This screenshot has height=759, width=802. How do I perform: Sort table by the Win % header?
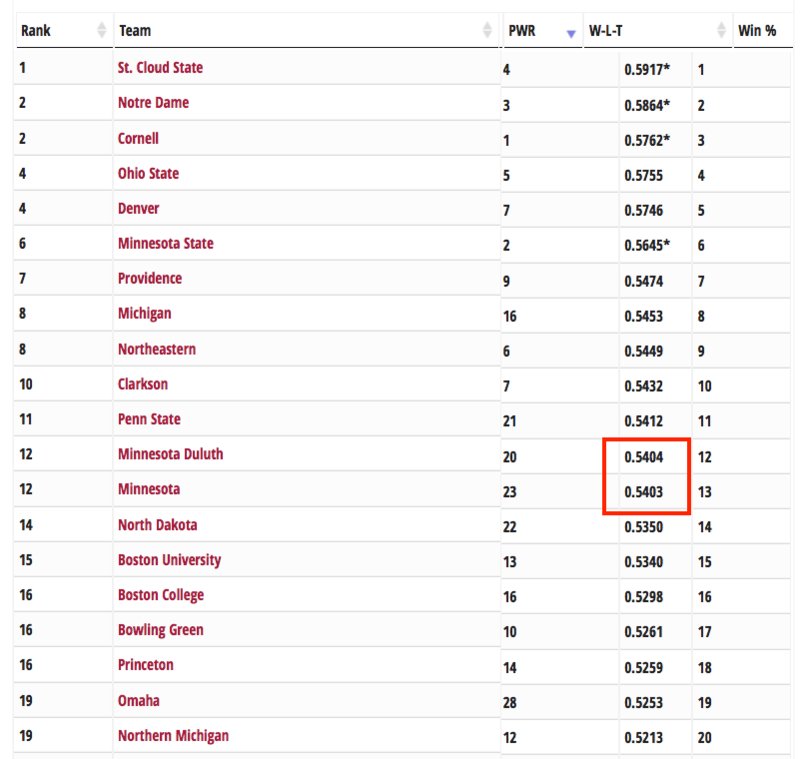[x=757, y=31]
